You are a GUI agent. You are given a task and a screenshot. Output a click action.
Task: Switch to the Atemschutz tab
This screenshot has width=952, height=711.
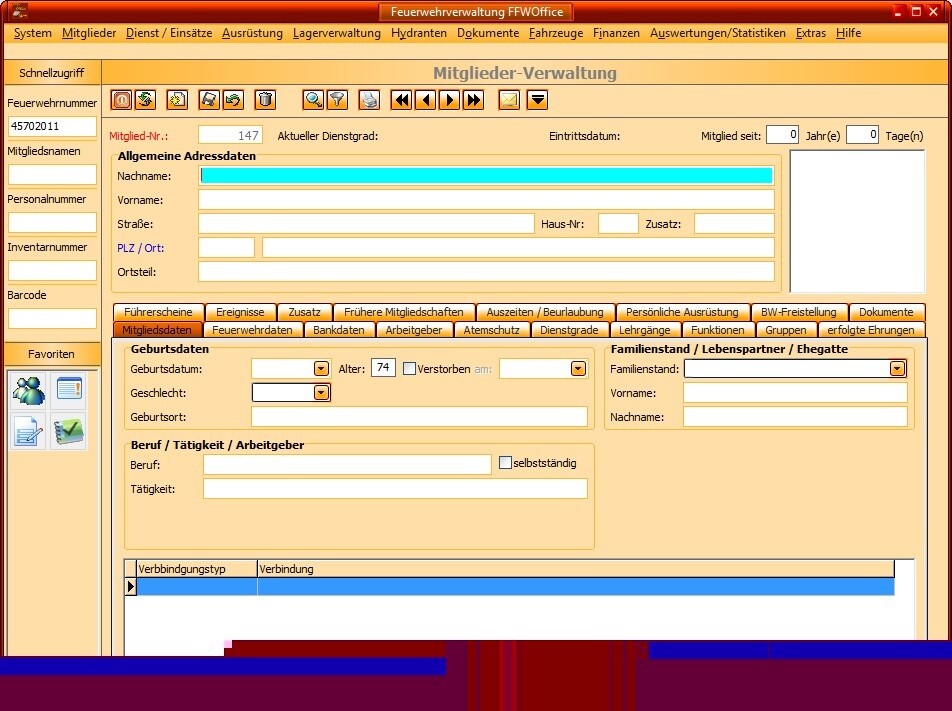point(492,330)
